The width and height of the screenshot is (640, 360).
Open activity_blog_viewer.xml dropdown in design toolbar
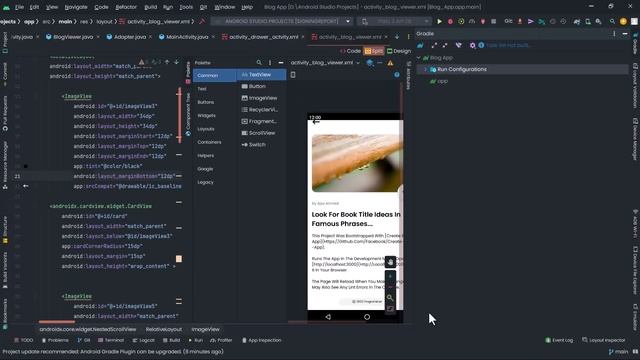pos(325,63)
